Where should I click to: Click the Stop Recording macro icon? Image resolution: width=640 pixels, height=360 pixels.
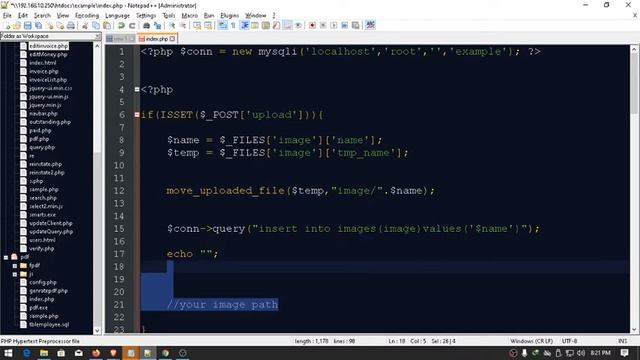pos(323,25)
